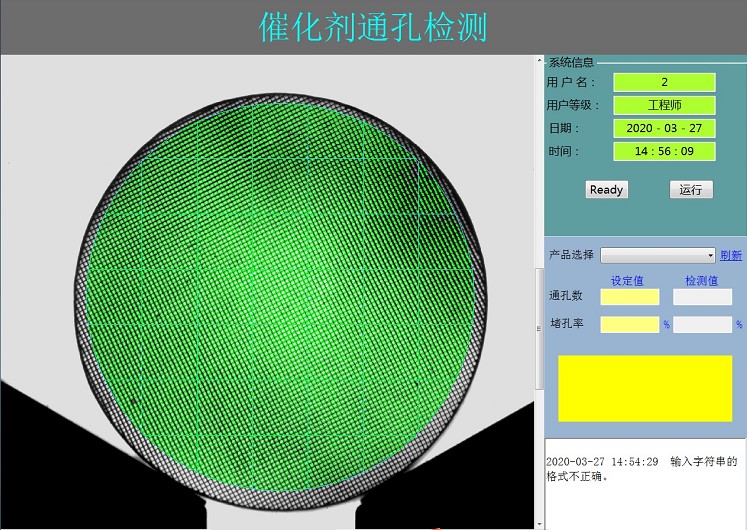The width and height of the screenshot is (747, 530).
Task: Click the 催化剂通孔检测 title heading
Action: pos(373,27)
